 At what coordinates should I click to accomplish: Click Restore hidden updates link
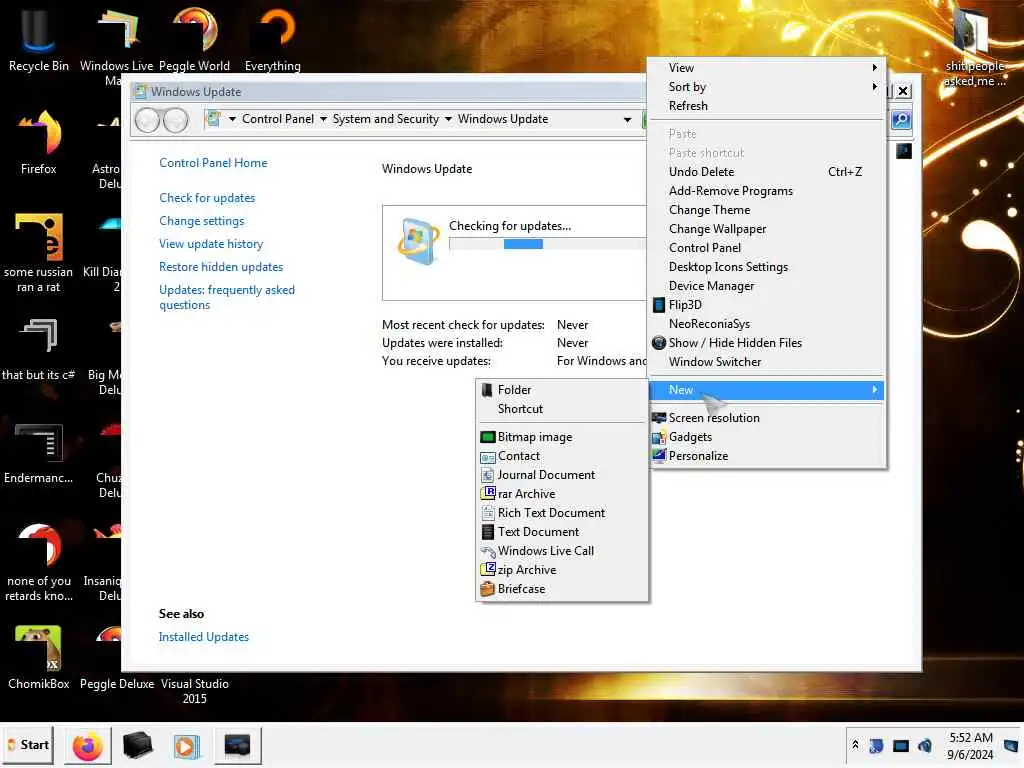coord(221,266)
